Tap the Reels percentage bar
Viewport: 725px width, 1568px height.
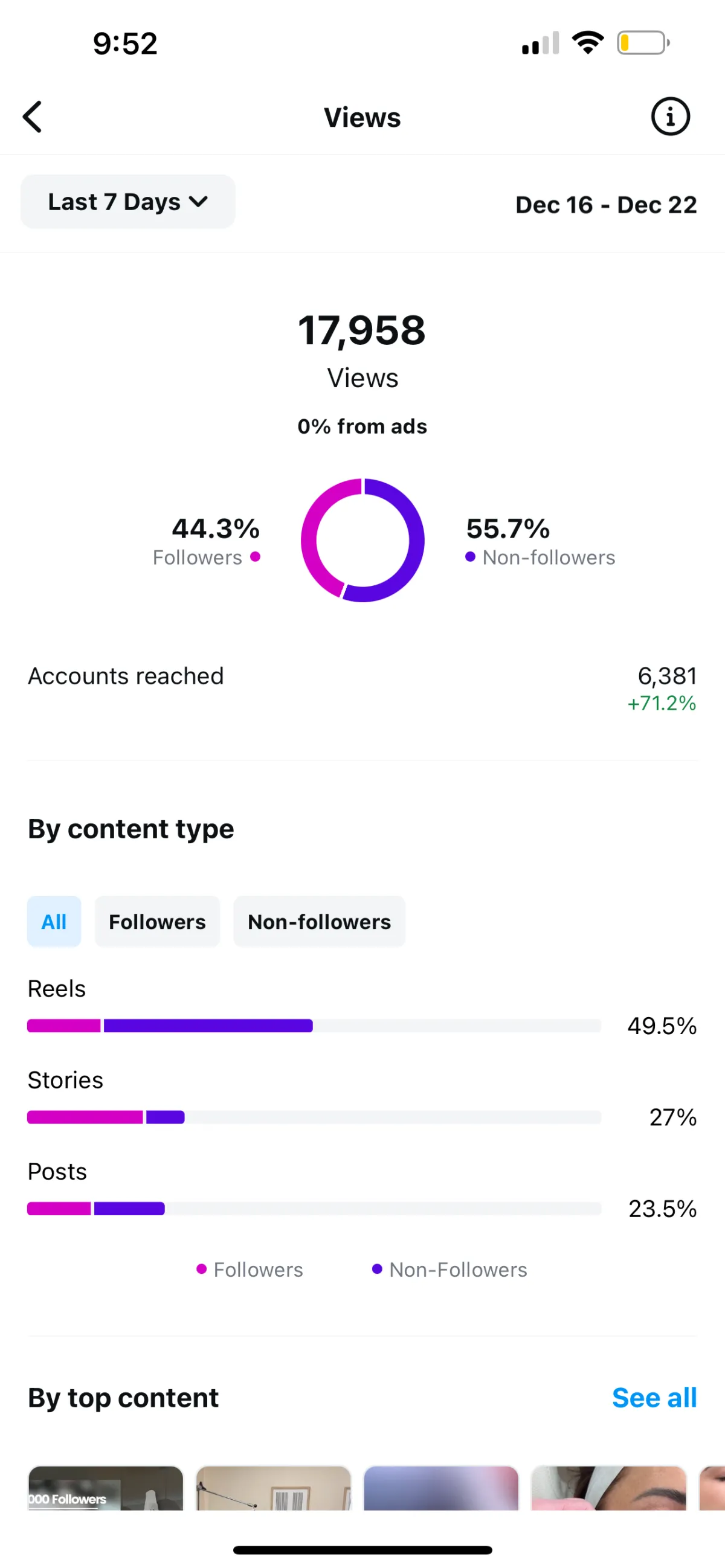314,1026
